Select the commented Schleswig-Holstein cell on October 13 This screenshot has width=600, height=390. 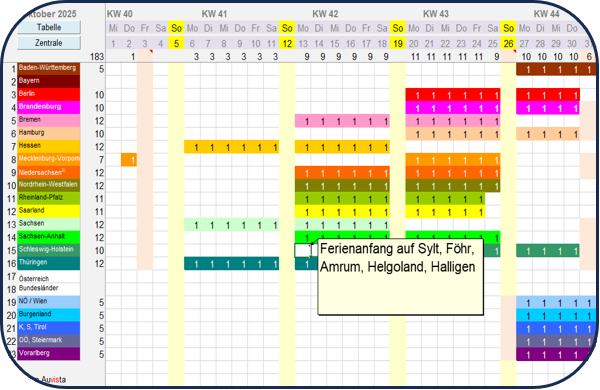303,250
